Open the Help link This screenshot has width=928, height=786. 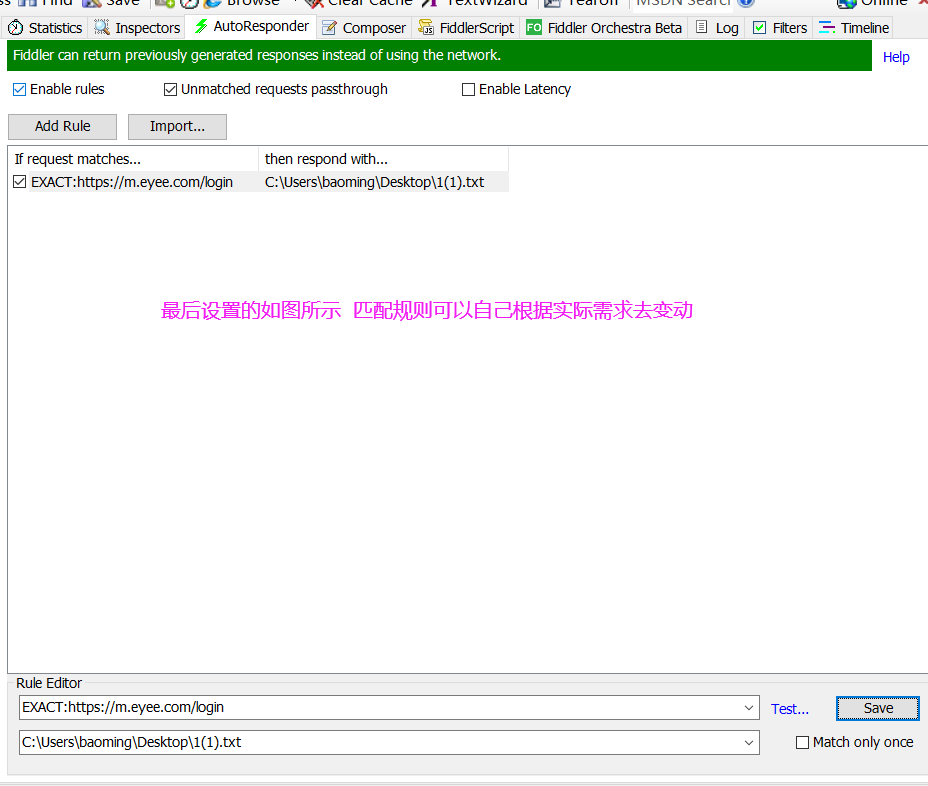coord(895,57)
